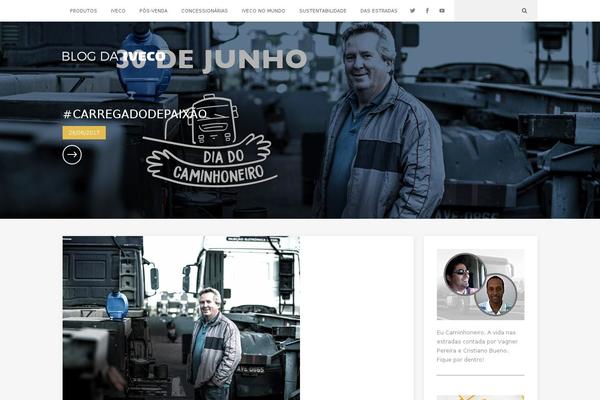Open the trucker article thumbnail image
Screen dimensions: 600x400
coord(181,318)
